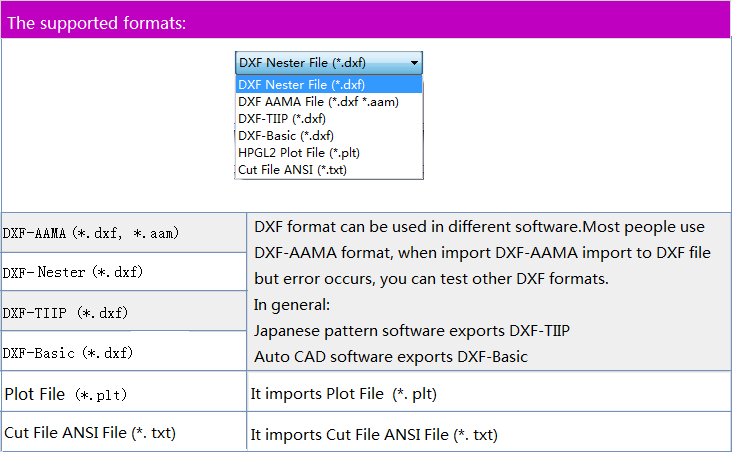The width and height of the screenshot is (735, 456).
Task: Select highlighted DXF Nester File (*.dxf) list option
Action: 302,85
